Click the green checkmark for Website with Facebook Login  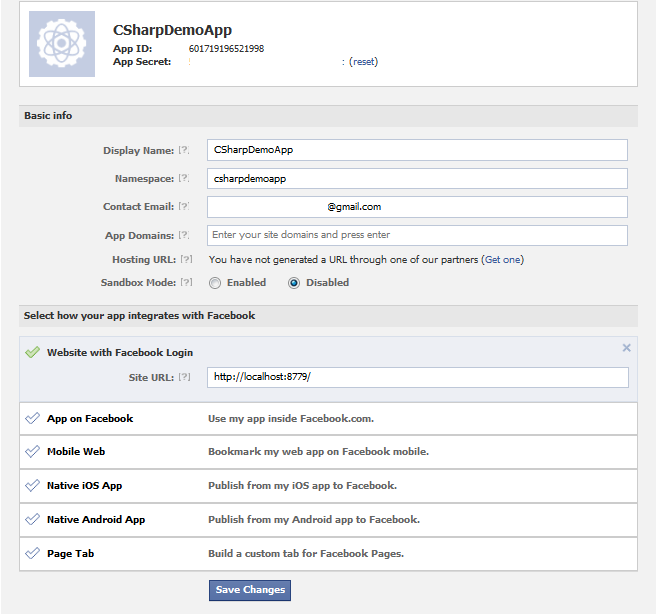pyautogui.click(x=32, y=352)
